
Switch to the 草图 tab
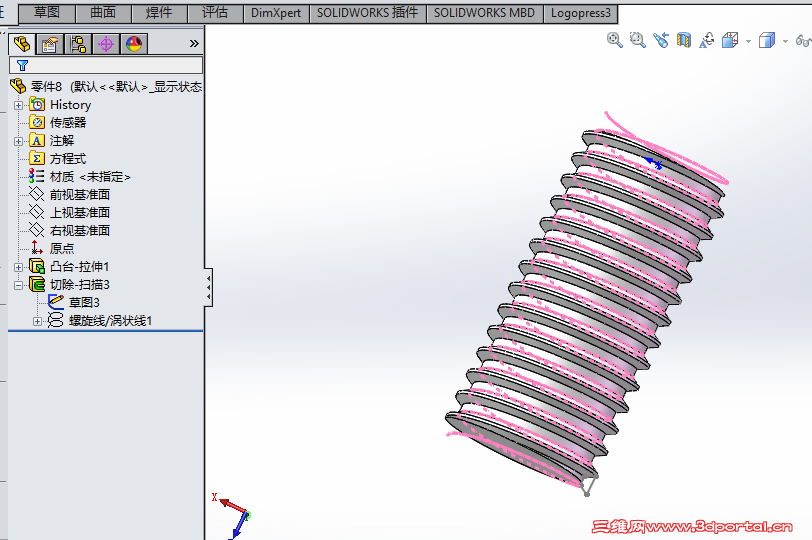tap(47, 13)
